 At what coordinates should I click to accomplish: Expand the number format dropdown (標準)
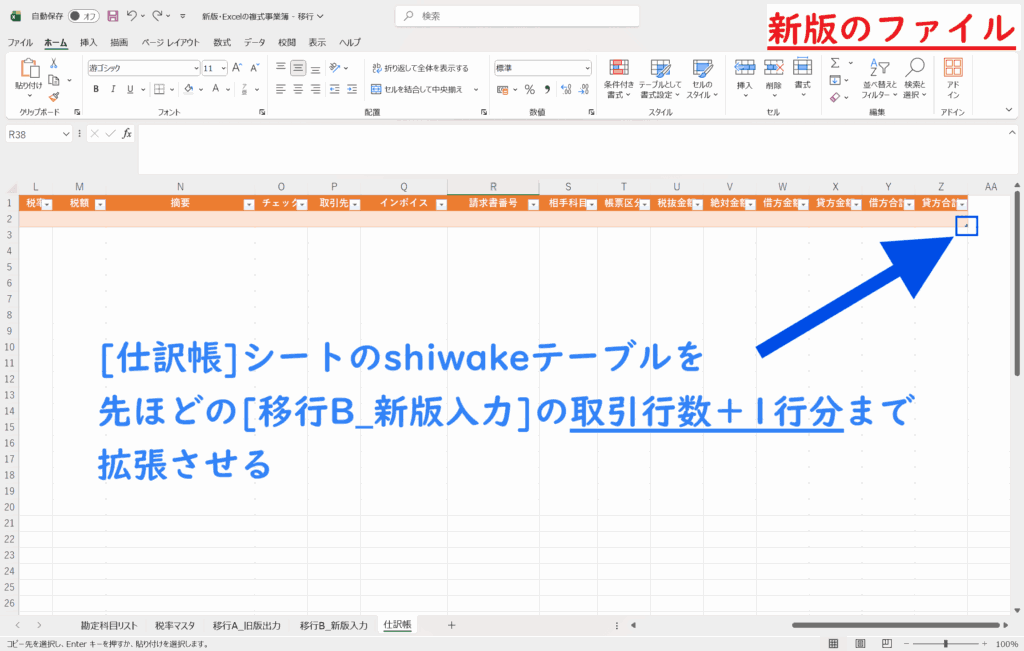(586, 68)
